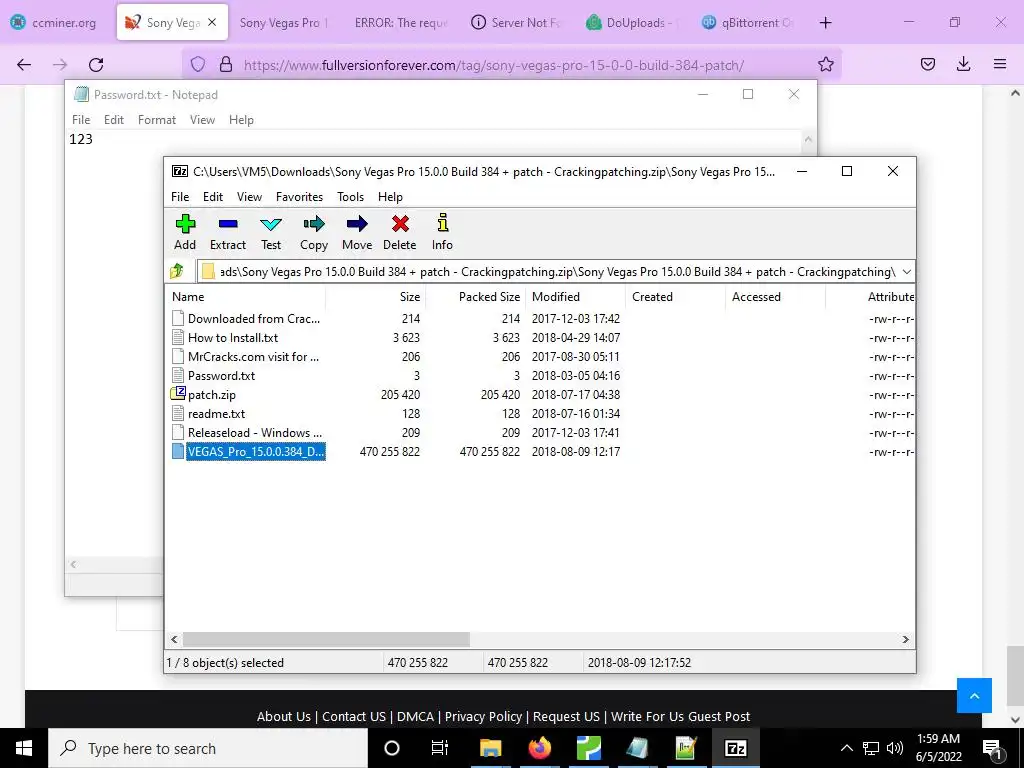Image resolution: width=1024 pixels, height=768 pixels.
Task: Run Test on the archive in 7-Zip
Action: pos(271,232)
